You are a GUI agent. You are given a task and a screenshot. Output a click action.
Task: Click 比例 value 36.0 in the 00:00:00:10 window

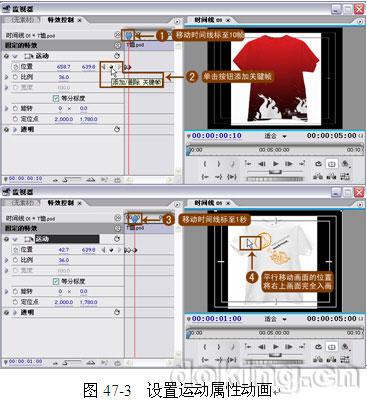64,77
